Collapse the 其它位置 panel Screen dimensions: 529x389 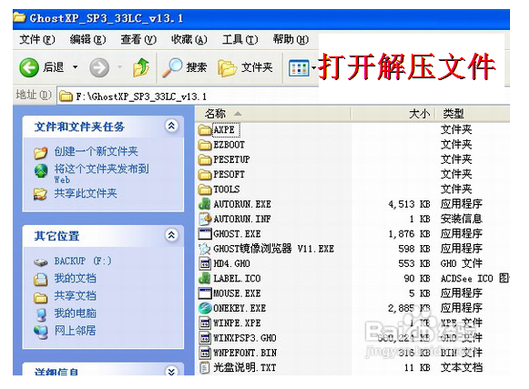(x=171, y=235)
